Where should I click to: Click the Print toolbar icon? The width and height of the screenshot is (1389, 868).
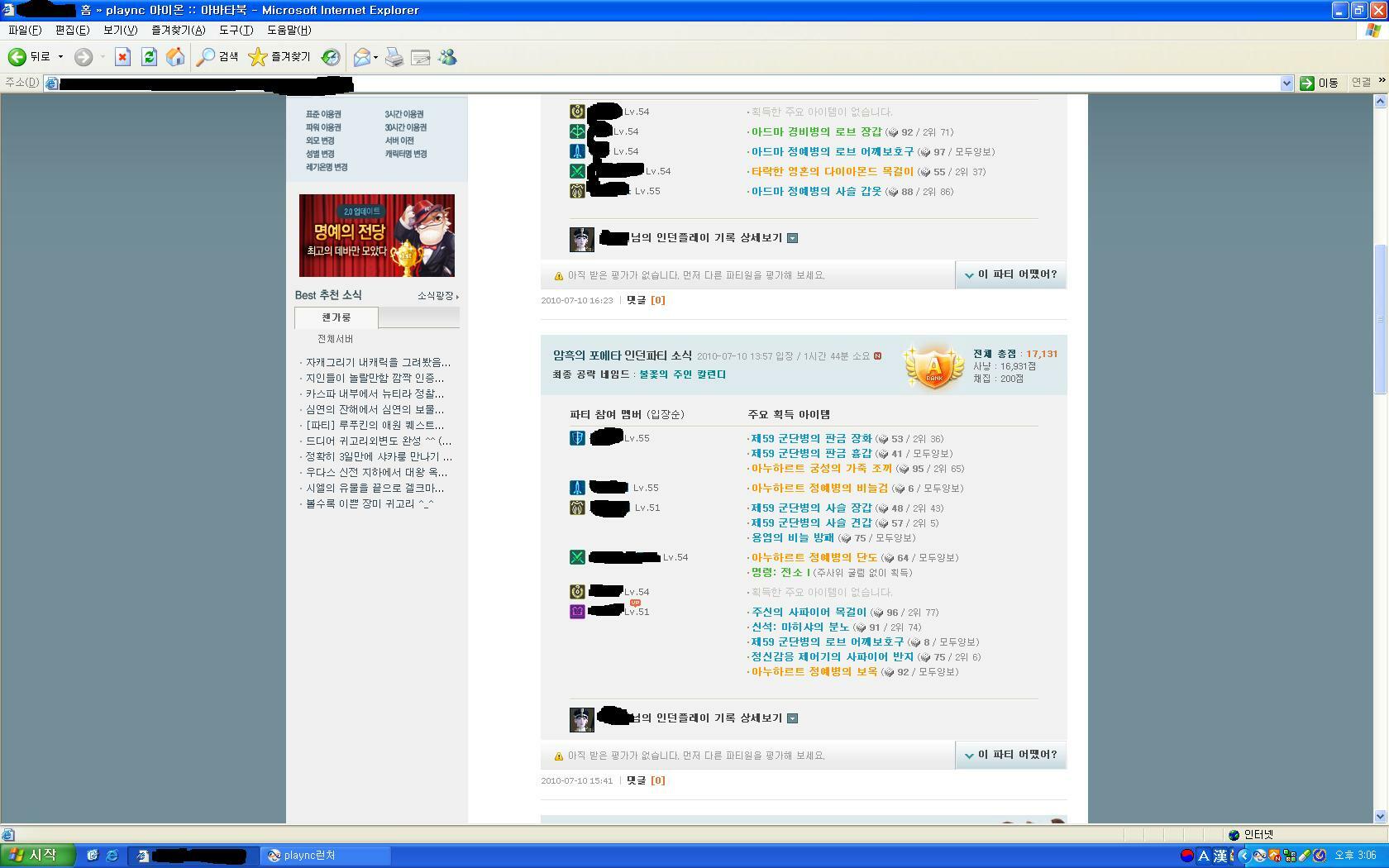pyautogui.click(x=394, y=57)
